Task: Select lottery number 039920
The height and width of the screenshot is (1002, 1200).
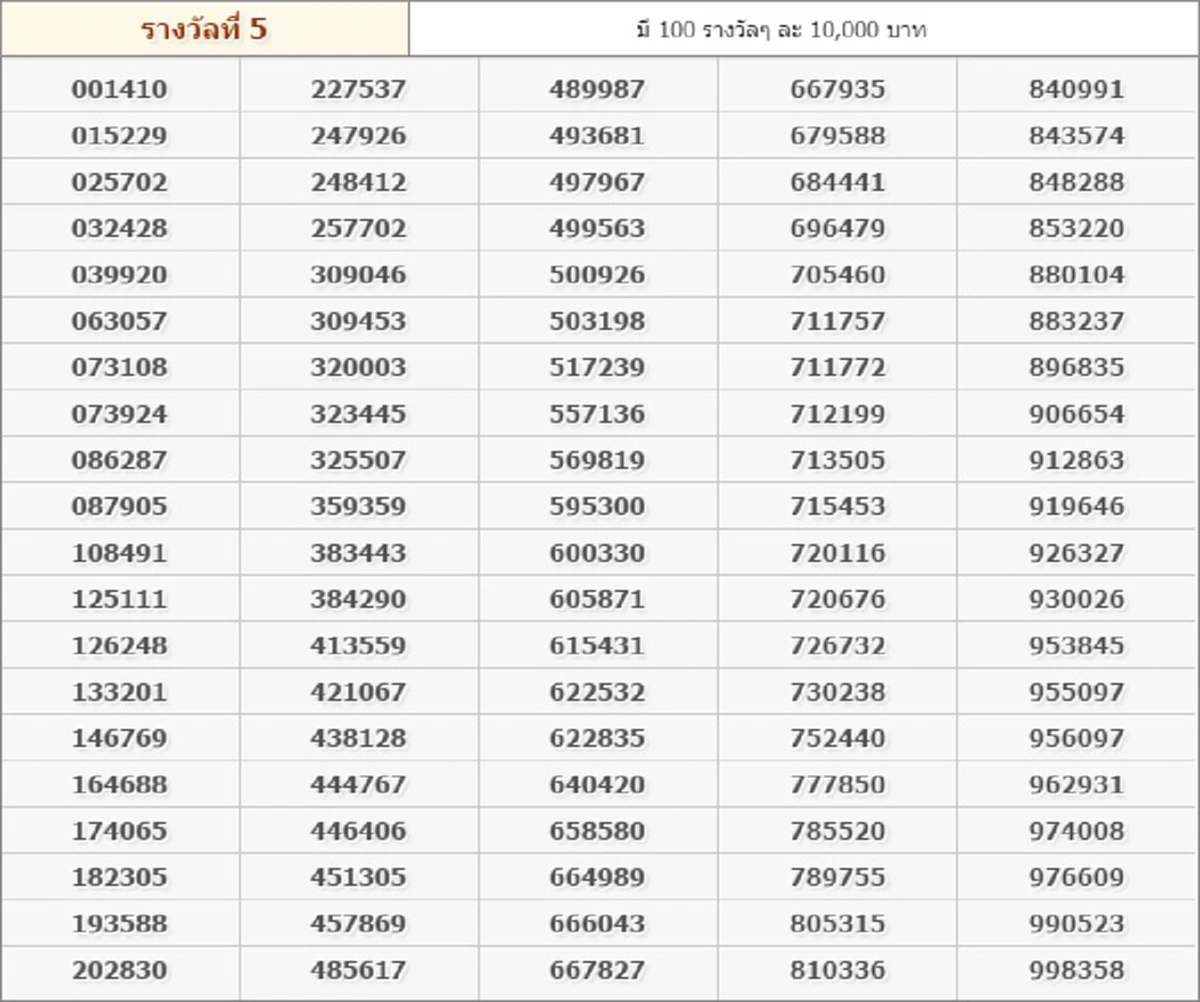Action: [x=120, y=274]
